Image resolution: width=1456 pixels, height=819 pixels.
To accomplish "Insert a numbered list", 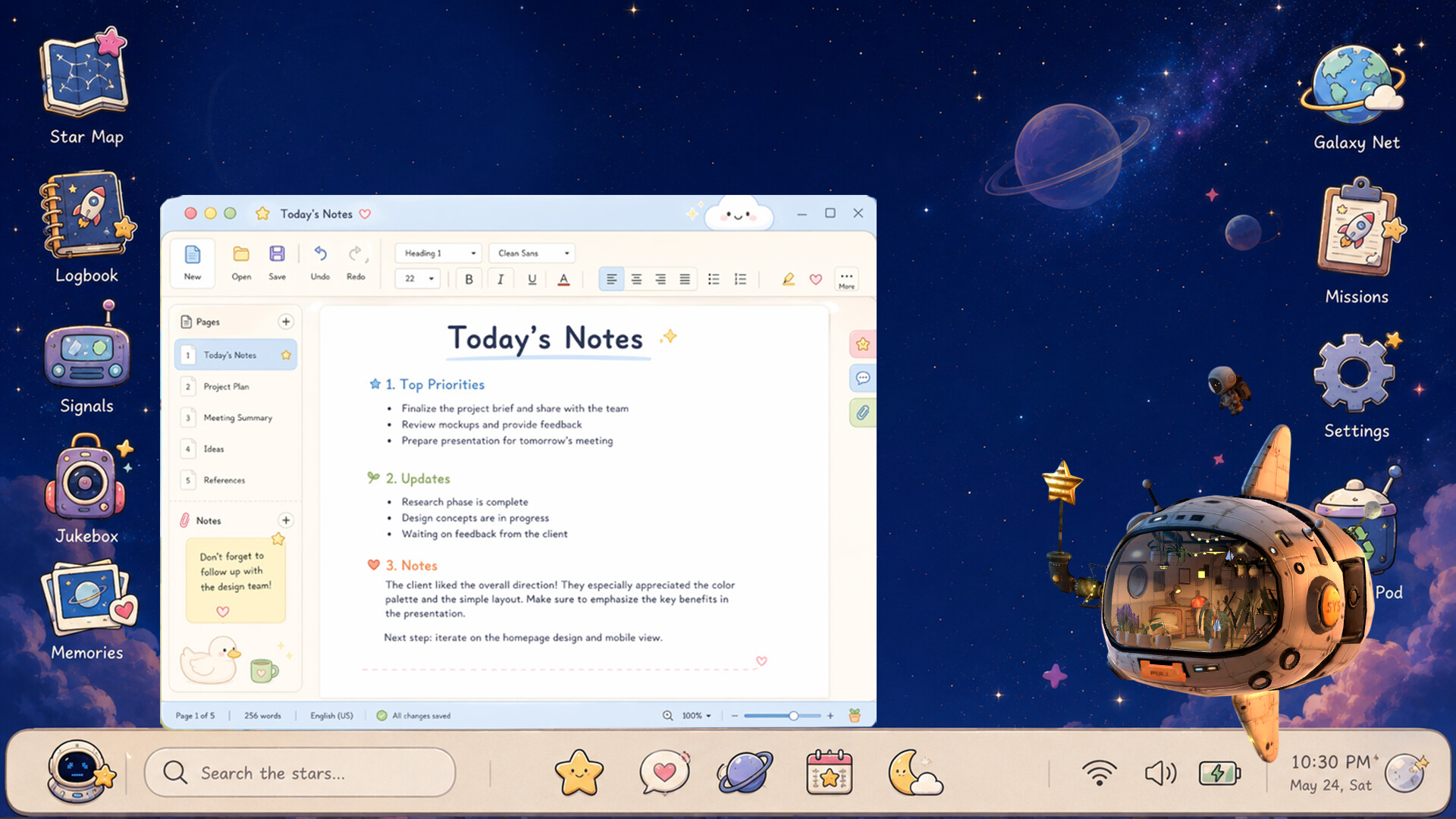I will 740,279.
